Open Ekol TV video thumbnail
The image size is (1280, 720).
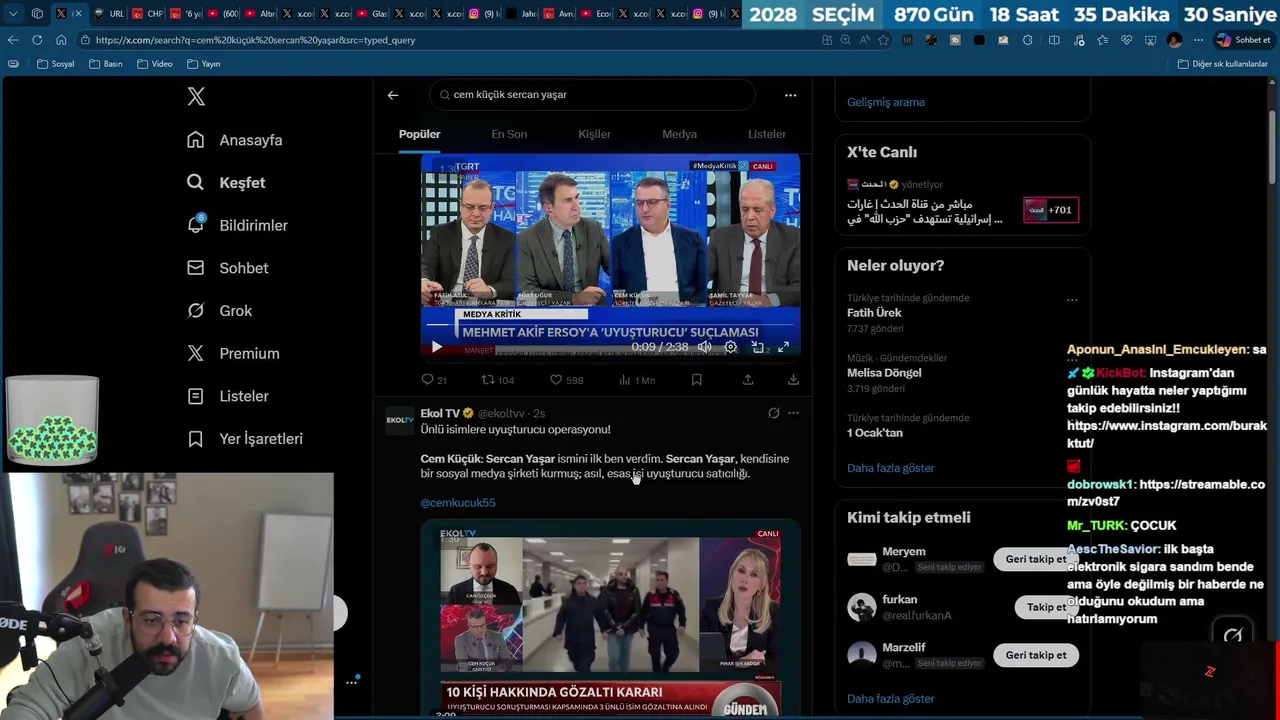[x=610, y=619]
